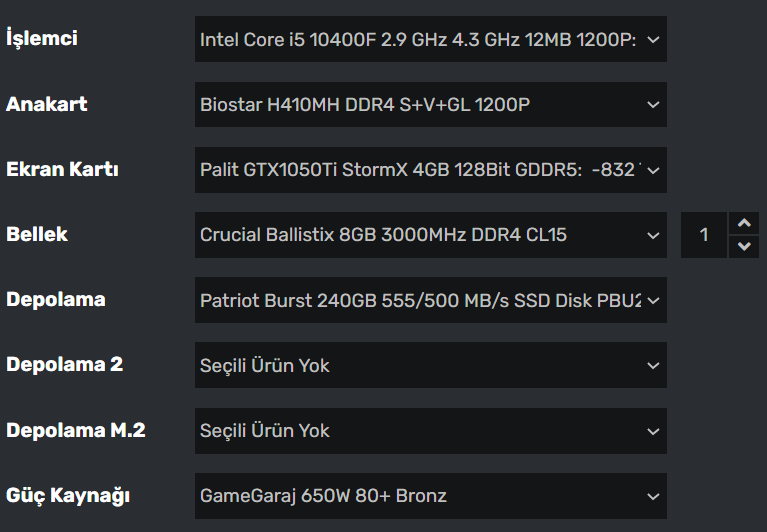Image resolution: width=767 pixels, height=532 pixels.
Task: Click the chevron on the Bellek dropdown
Action: click(x=653, y=235)
